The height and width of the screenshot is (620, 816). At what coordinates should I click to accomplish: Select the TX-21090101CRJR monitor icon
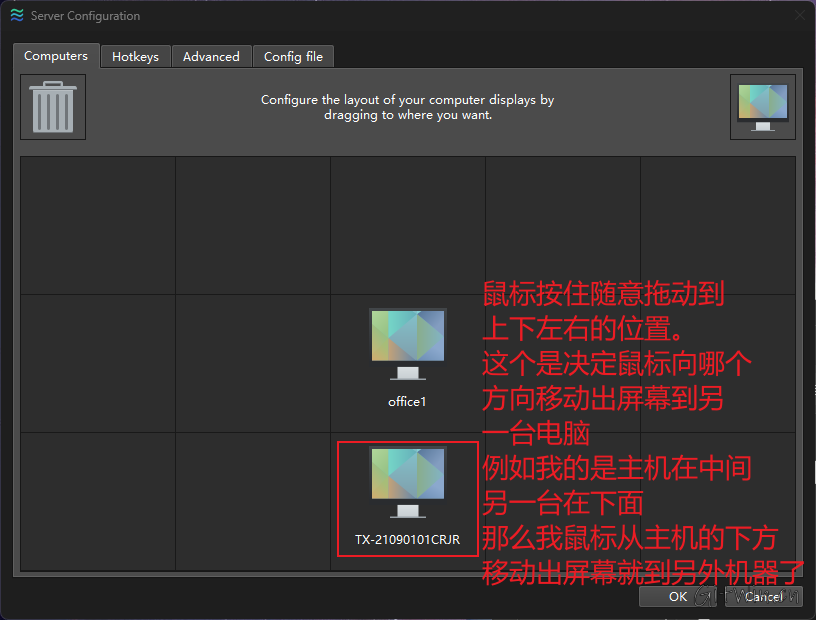pyautogui.click(x=407, y=482)
